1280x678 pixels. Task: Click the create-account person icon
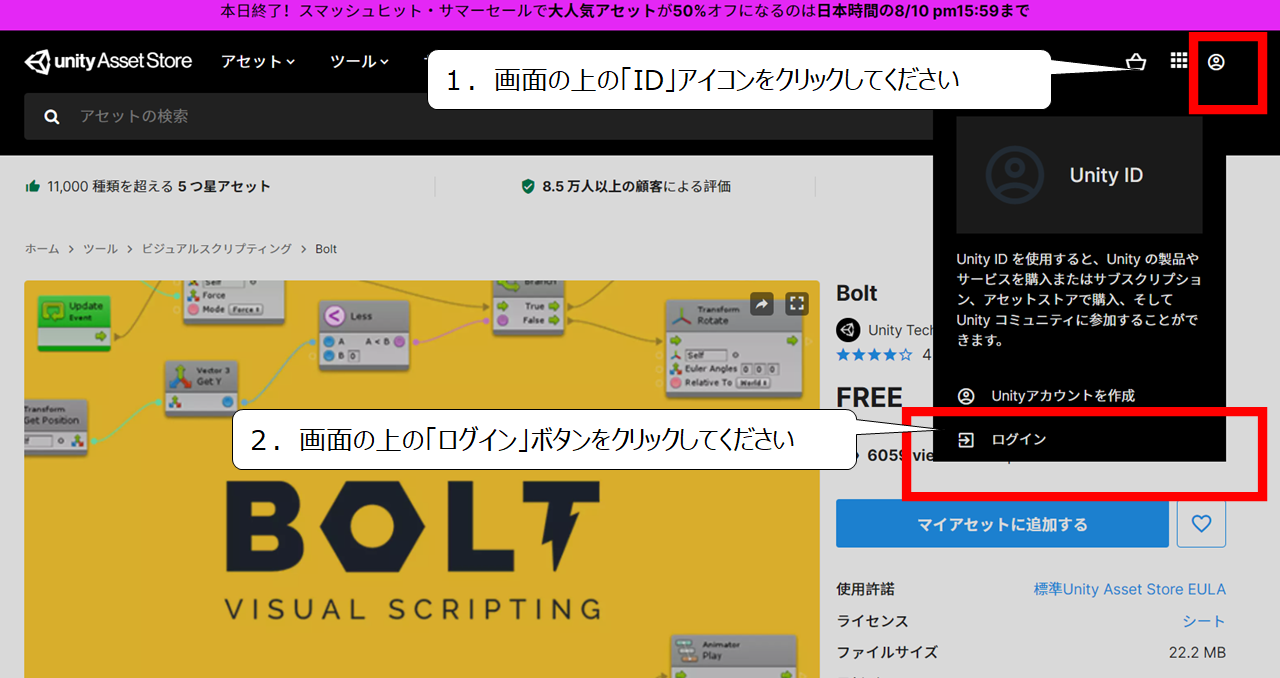tap(966, 396)
